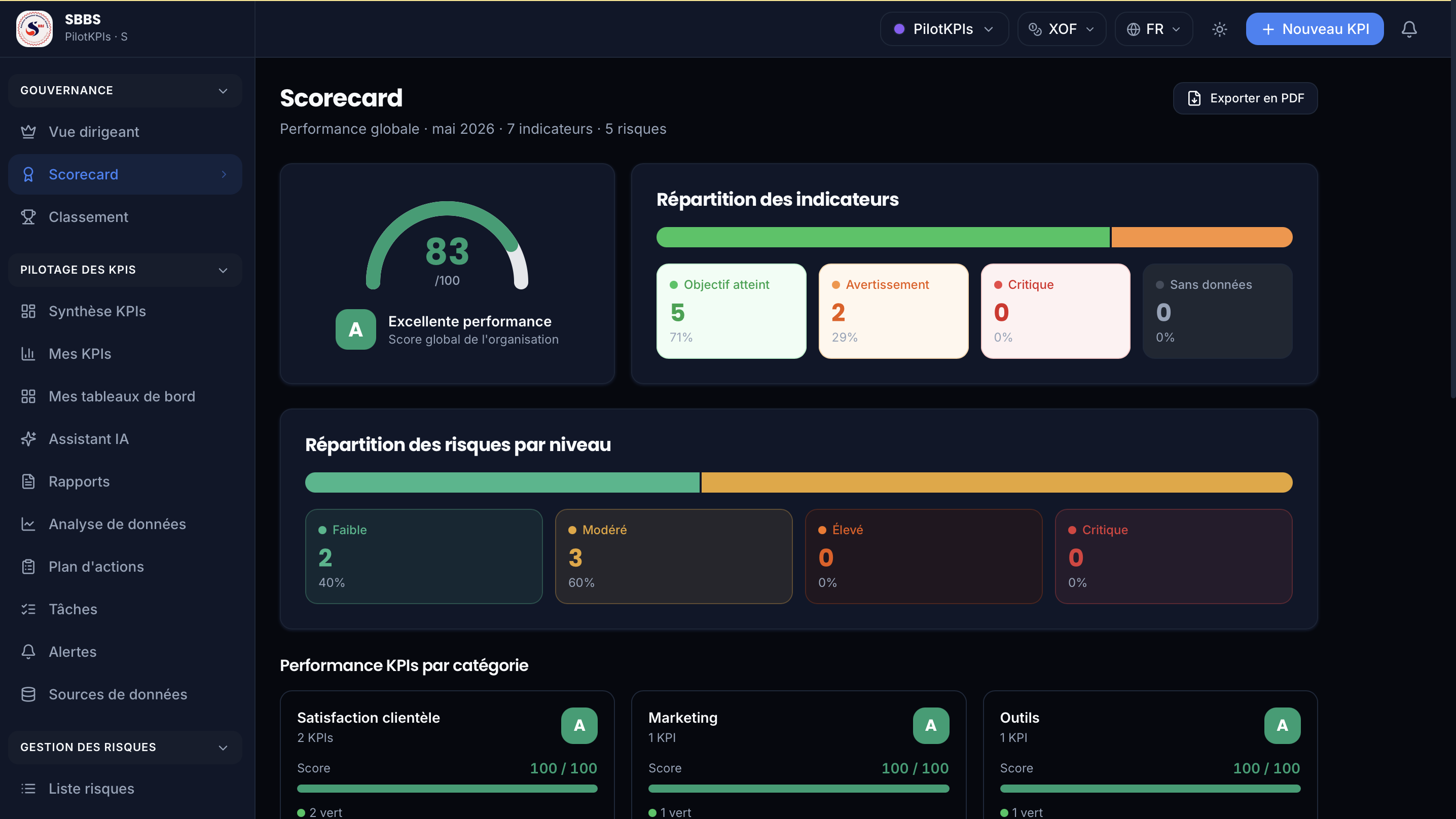Collapse the GOUVERNANCE section

125,90
